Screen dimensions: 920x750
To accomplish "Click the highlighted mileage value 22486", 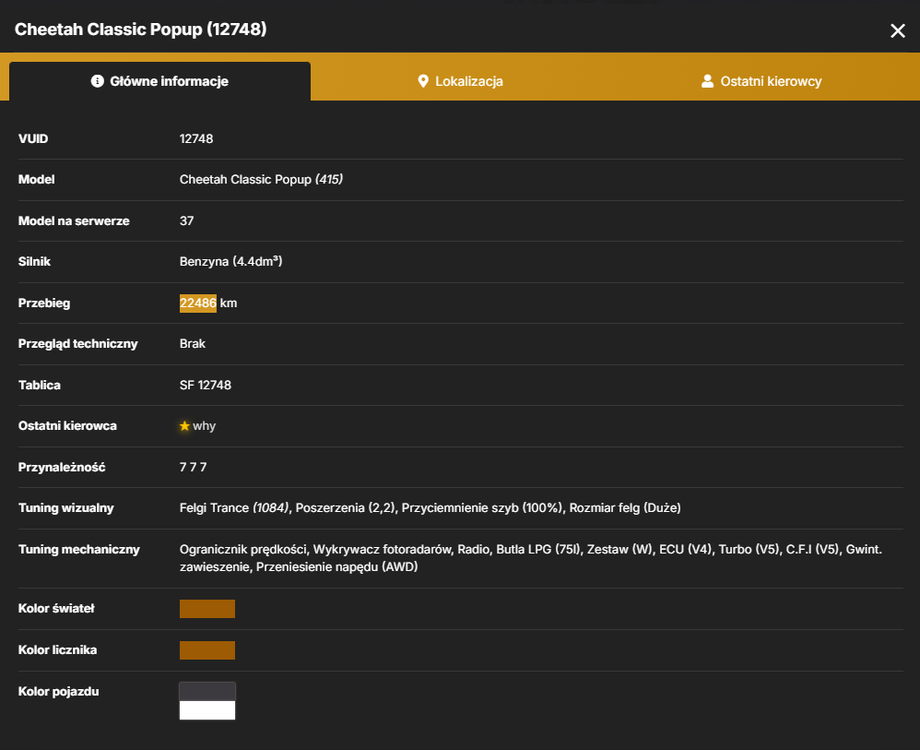I will (x=198, y=303).
